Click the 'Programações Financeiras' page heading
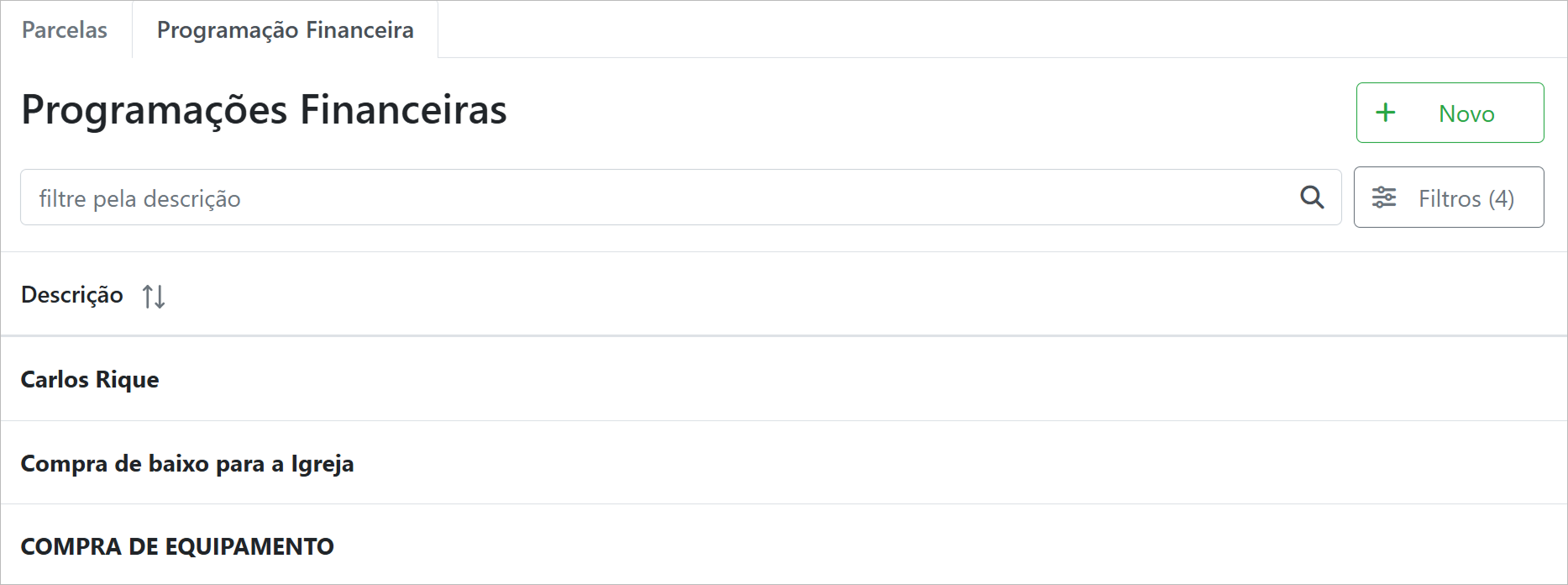Image resolution: width=1568 pixels, height=585 pixels. pos(264,110)
